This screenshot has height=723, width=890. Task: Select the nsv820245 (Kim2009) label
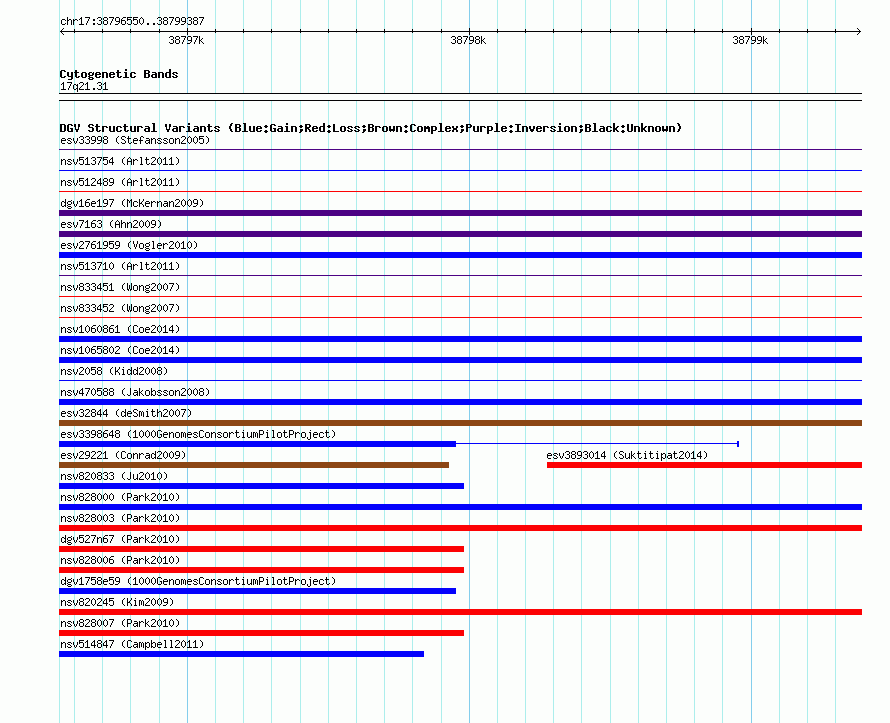pos(117,602)
